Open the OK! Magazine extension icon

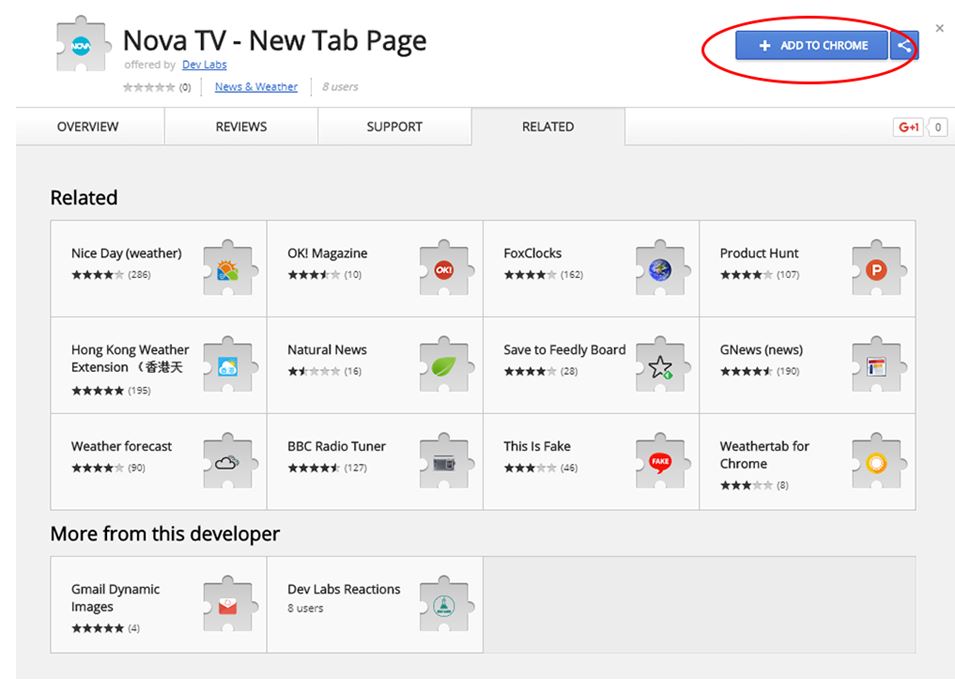pyautogui.click(x=446, y=268)
